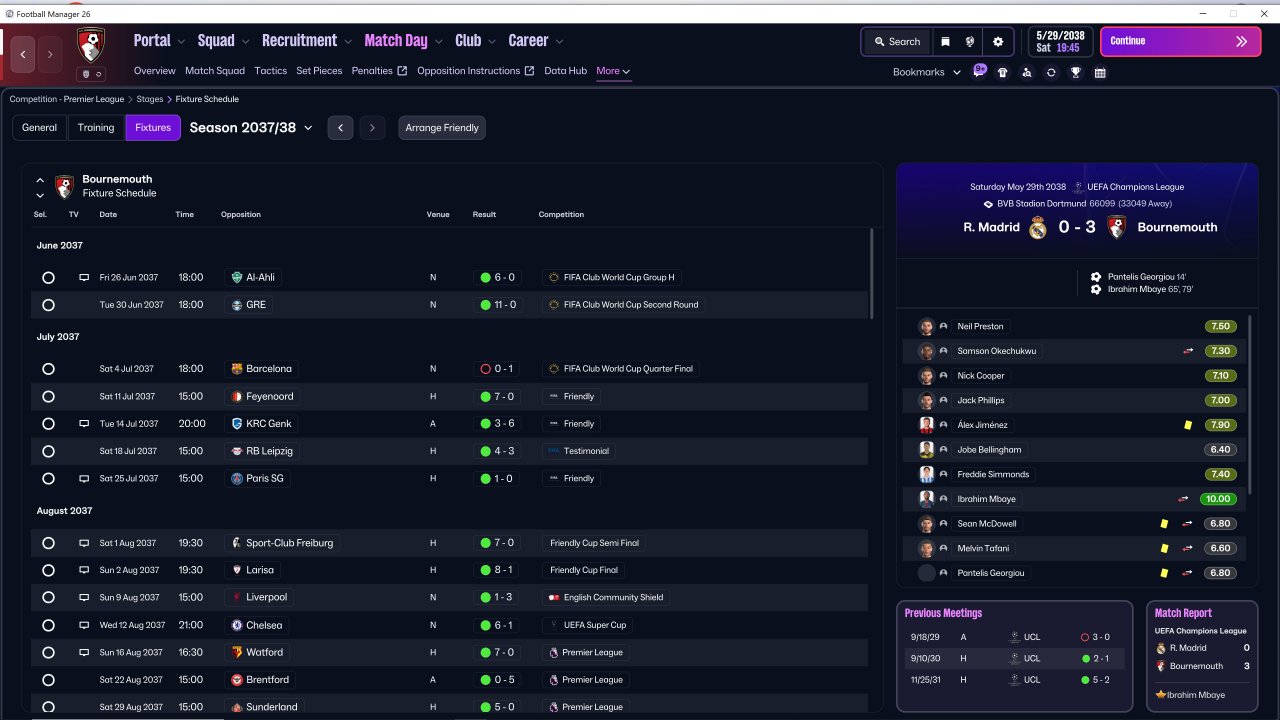Click the Paris SG club badge icon
This screenshot has height=720, width=1280.
[x=236, y=479]
